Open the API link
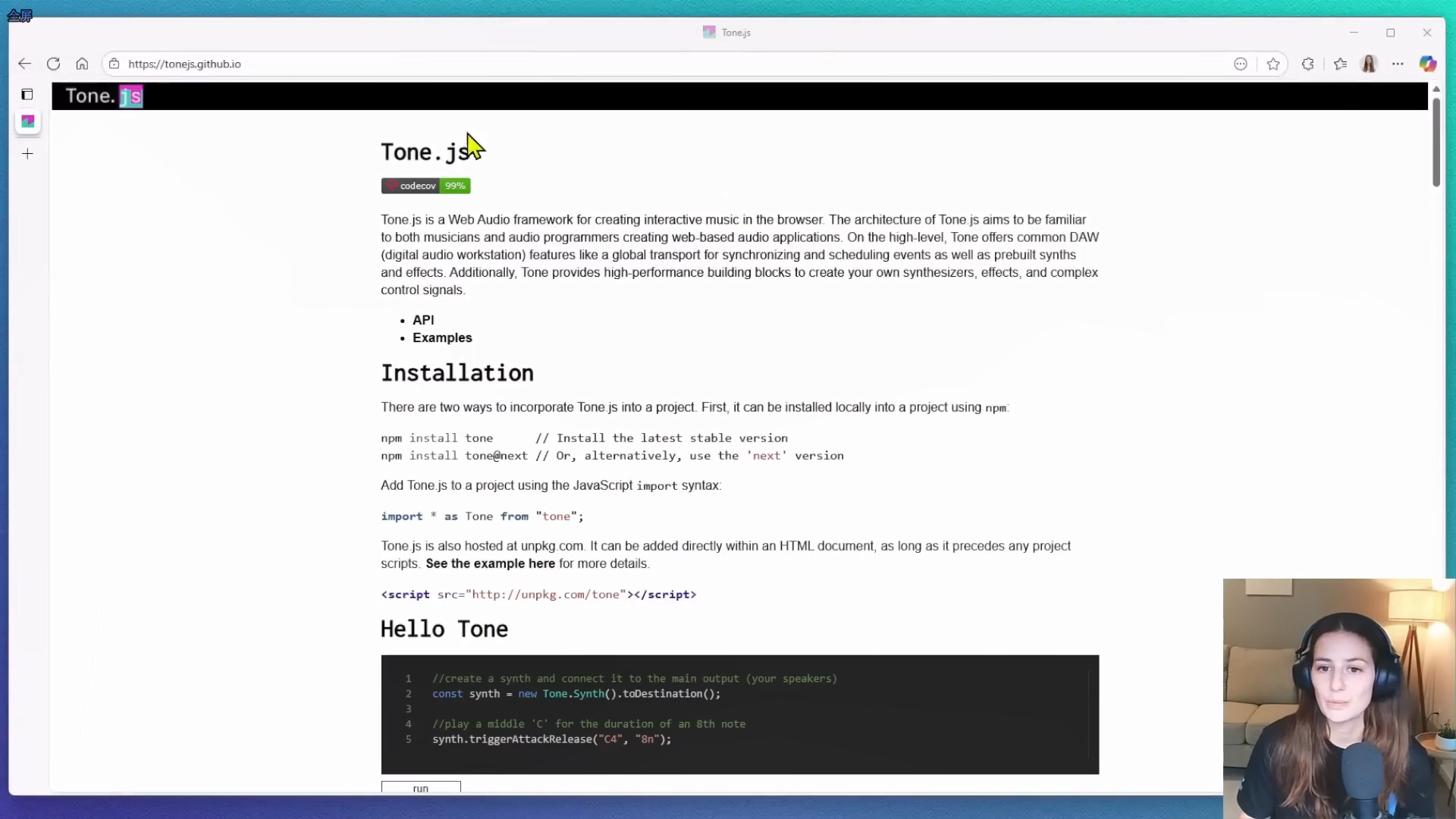This screenshot has height=819, width=1456. 423,320
